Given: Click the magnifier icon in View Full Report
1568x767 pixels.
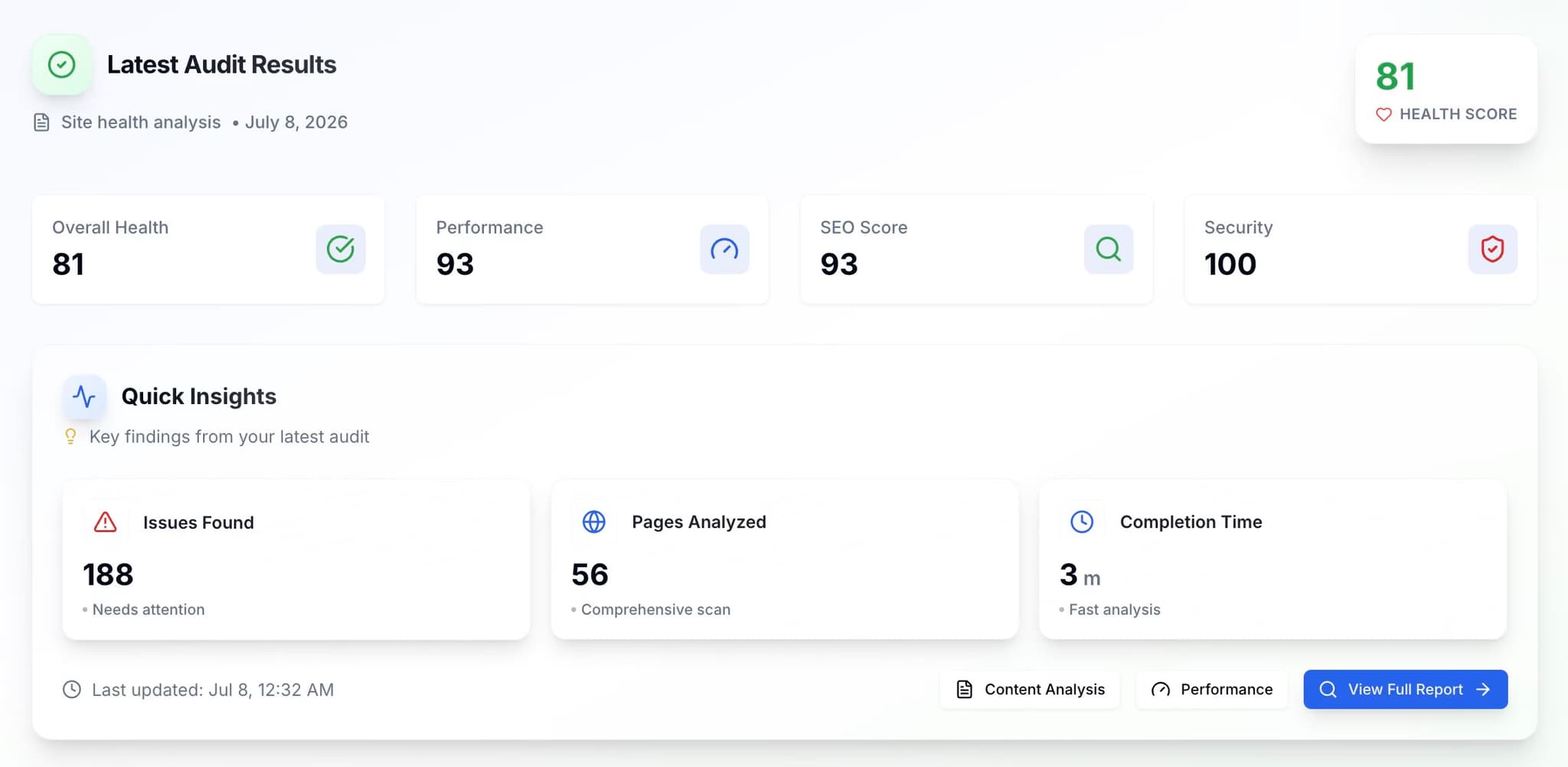Looking at the screenshot, I should pos(1328,690).
